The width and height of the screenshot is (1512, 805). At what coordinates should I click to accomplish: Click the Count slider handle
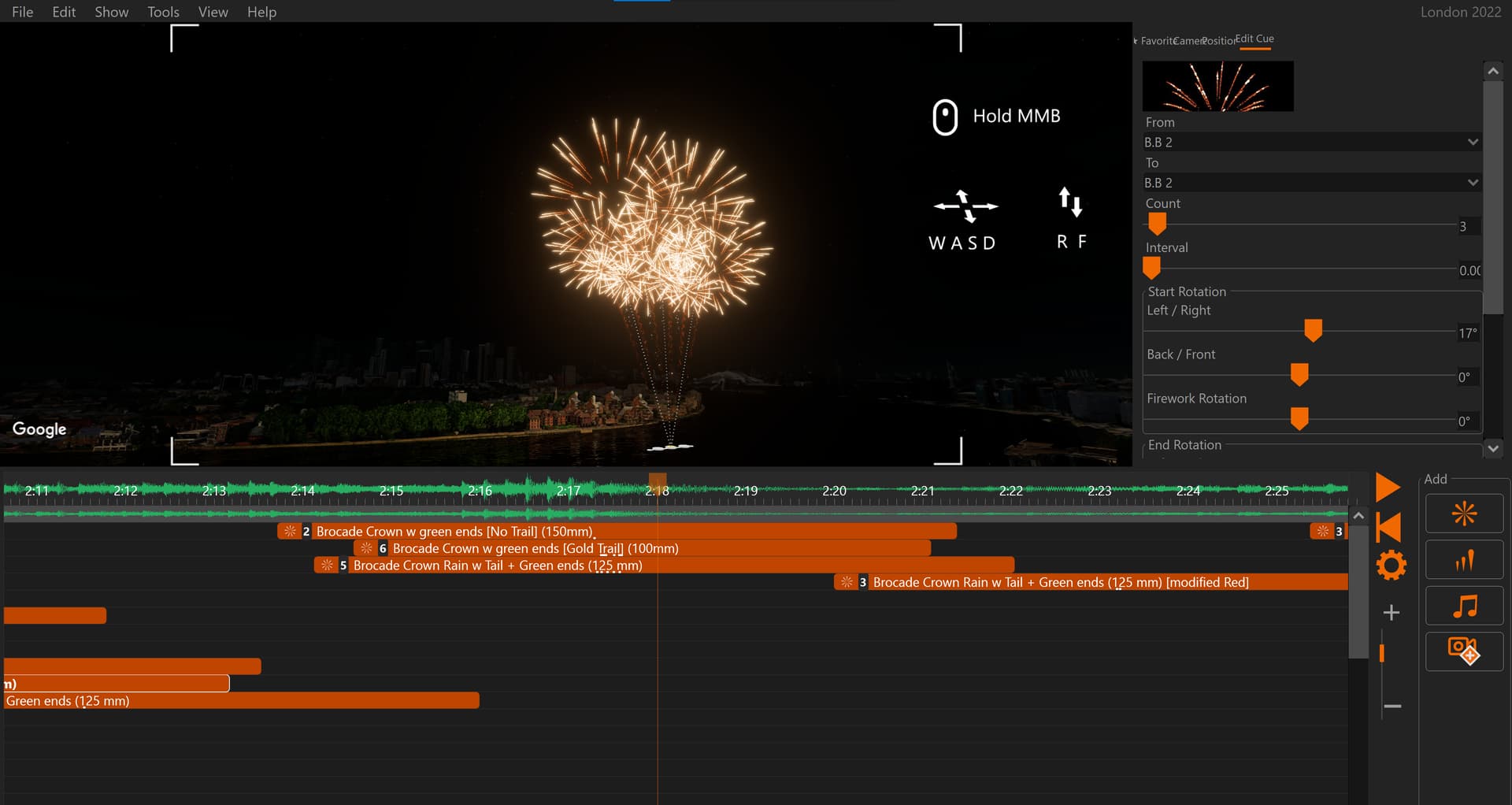tap(1157, 224)
